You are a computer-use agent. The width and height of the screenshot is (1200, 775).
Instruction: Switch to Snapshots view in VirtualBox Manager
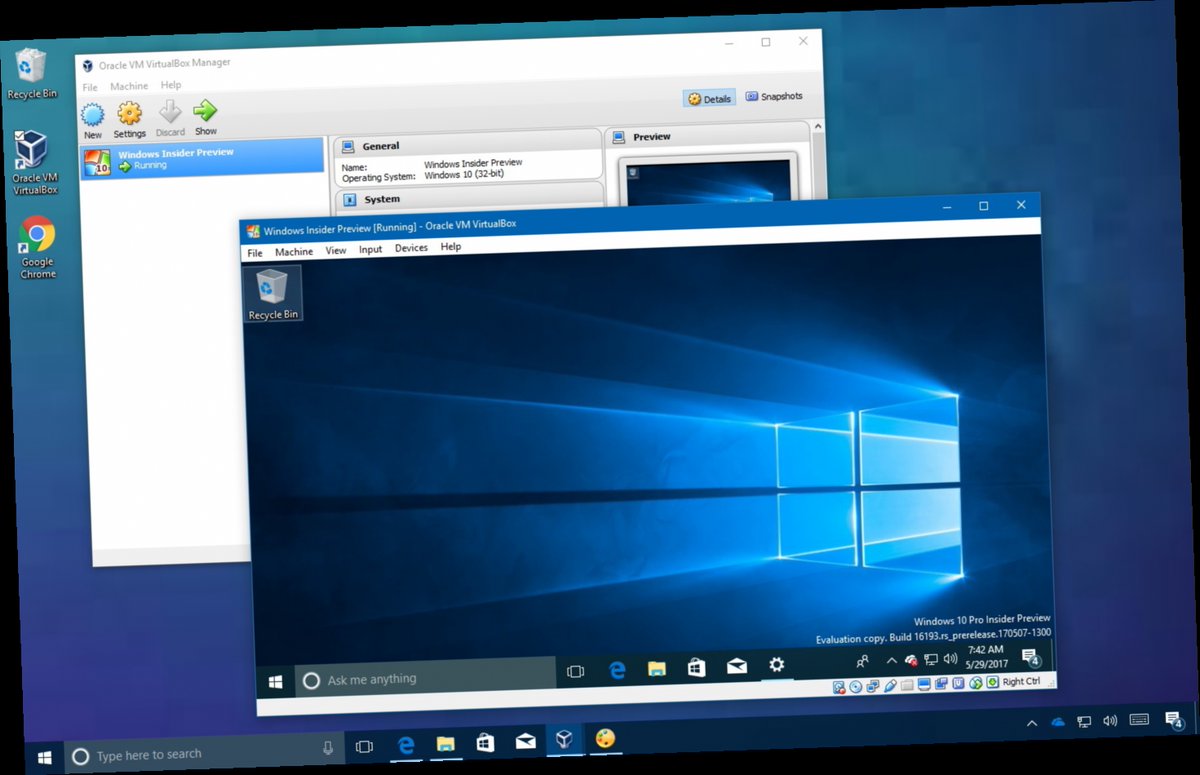pyautogui.click(x=774, y=97)
